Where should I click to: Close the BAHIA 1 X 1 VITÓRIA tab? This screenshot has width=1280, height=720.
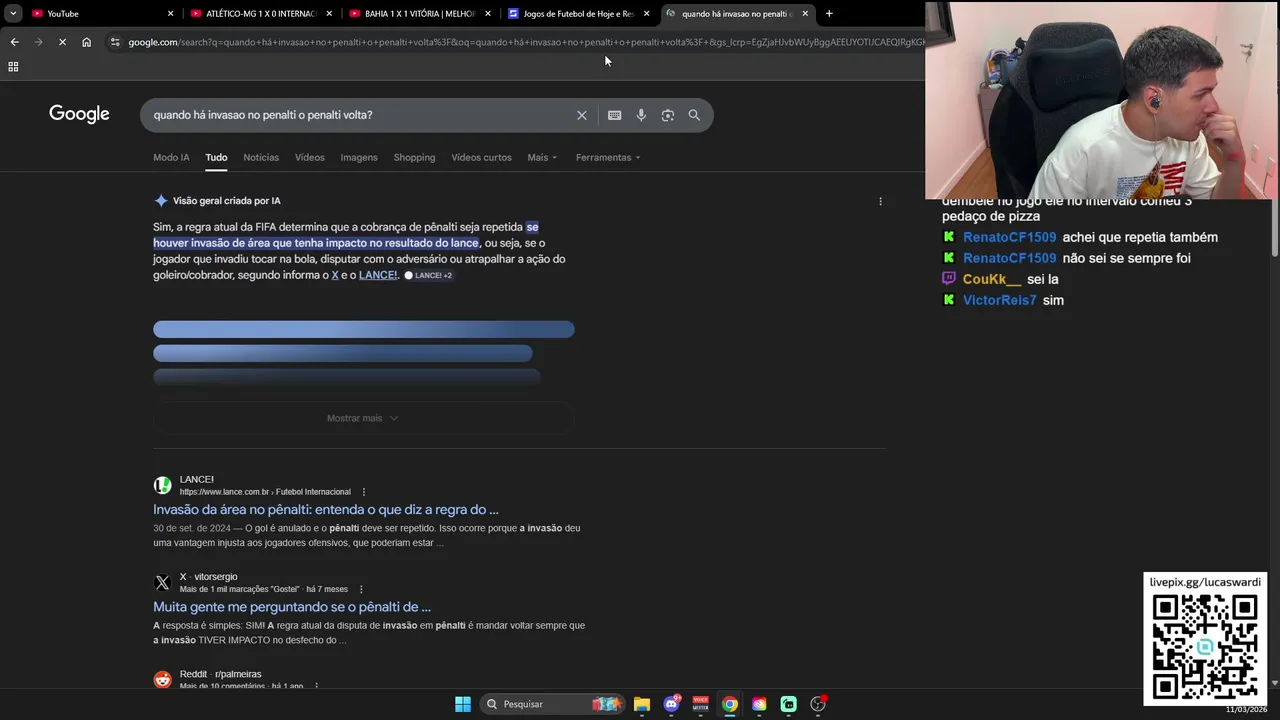pyautogui.click(x=488, y=13)
